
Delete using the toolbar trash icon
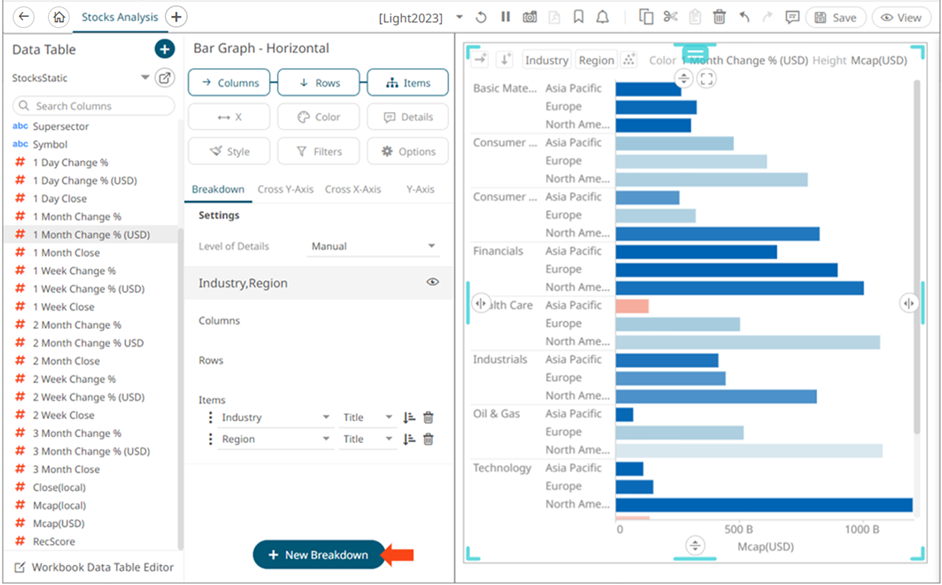point(719,17)
